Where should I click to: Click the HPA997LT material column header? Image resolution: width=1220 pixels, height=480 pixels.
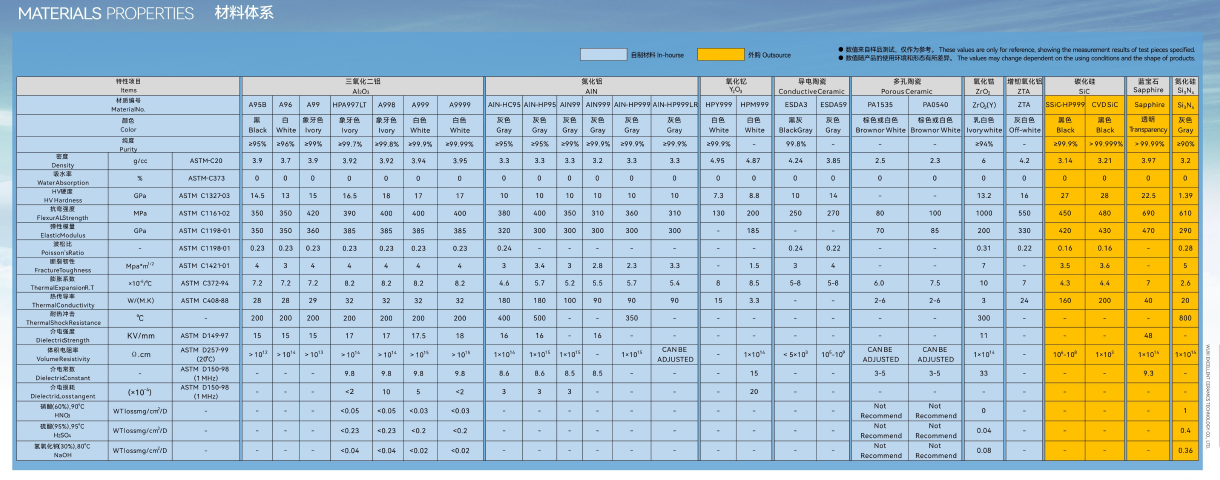[349, 104]
